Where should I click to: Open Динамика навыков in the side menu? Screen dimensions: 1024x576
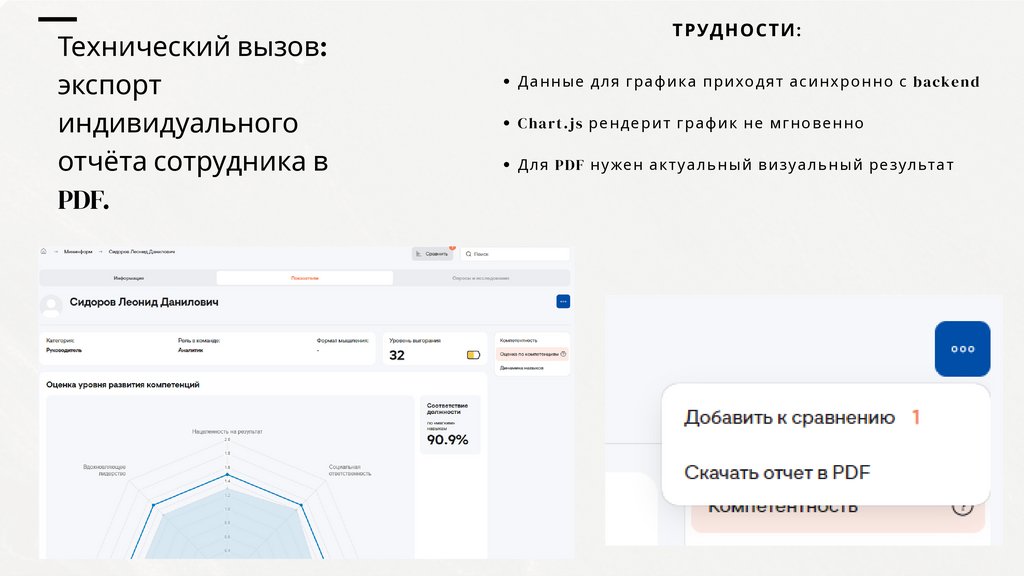point(522,368)
